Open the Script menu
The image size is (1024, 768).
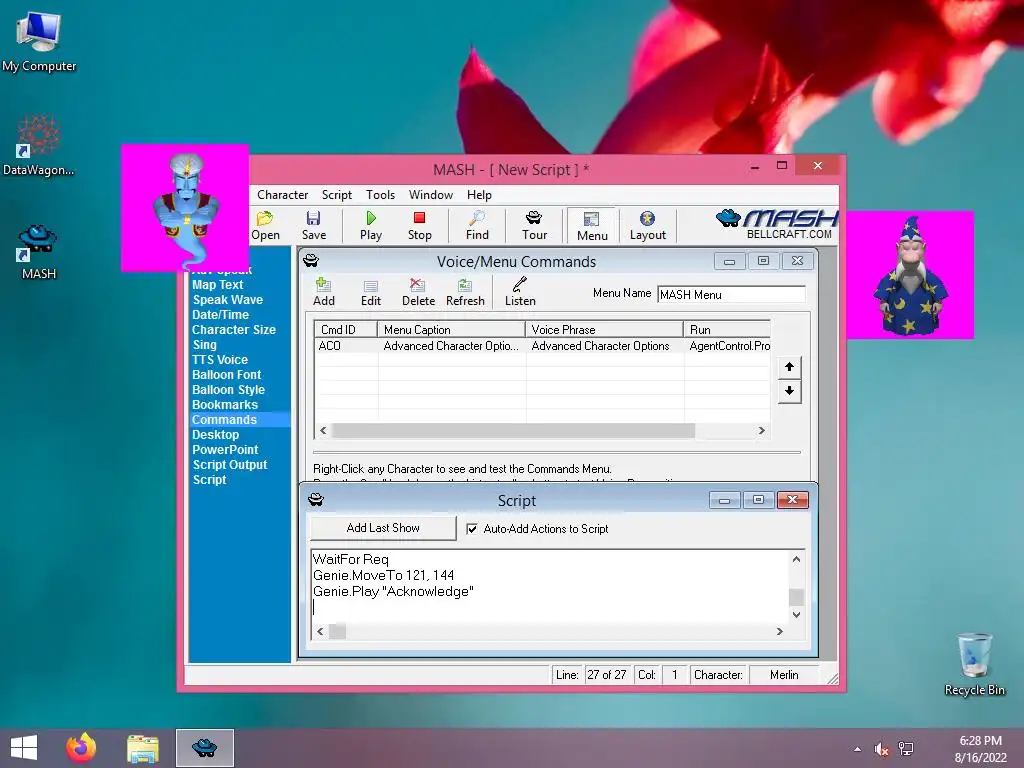[336, 195]
